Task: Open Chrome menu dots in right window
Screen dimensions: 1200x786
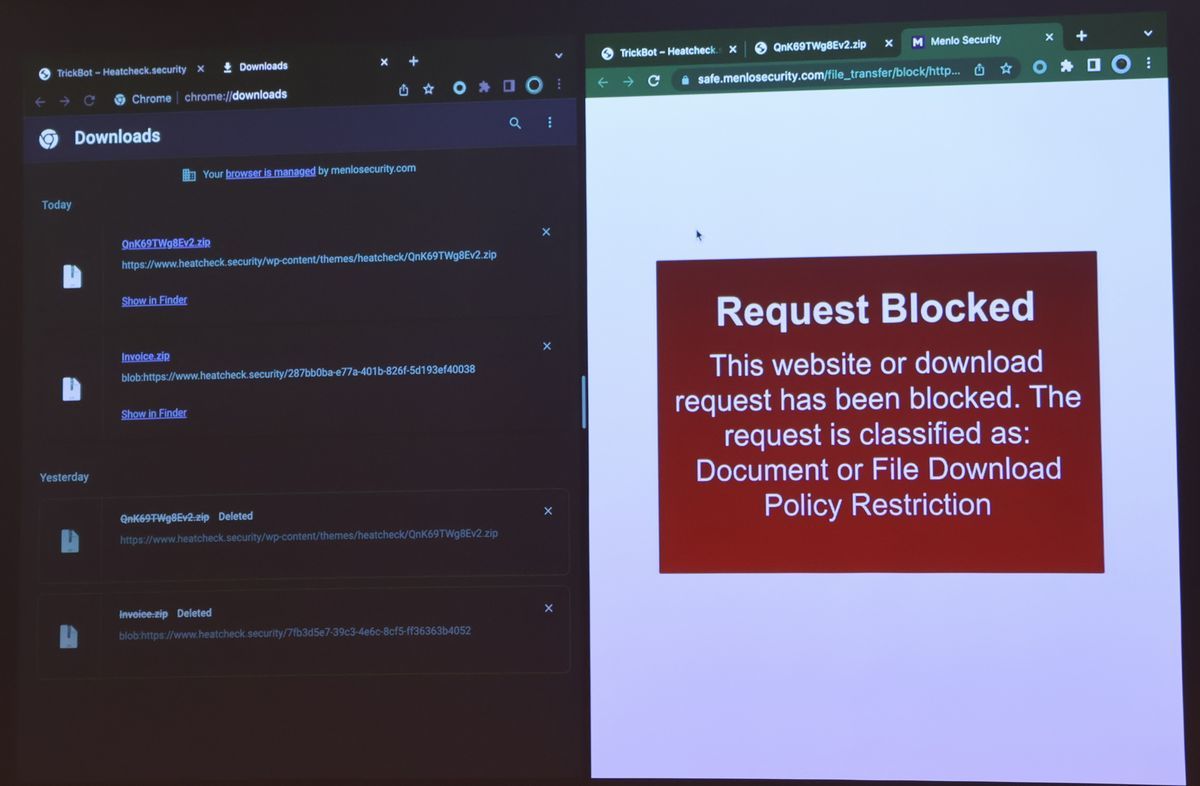Action: coord(1149,63)
